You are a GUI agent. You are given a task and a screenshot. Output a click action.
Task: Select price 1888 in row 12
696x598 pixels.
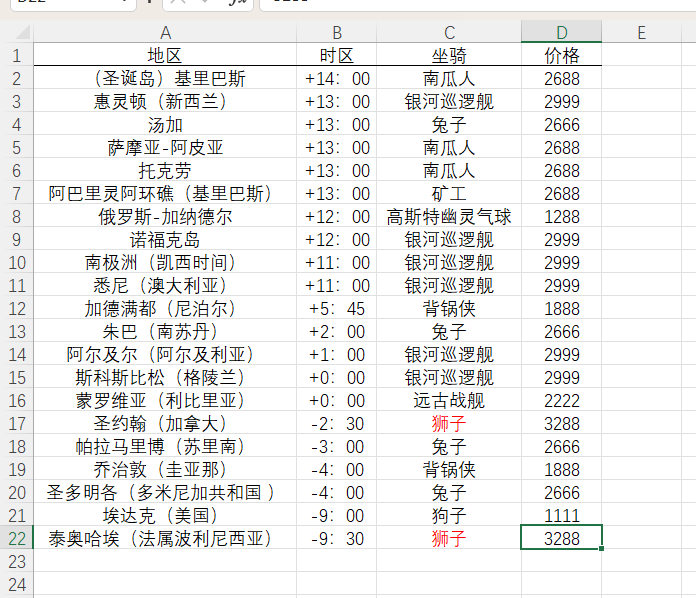tap(562, 309)
